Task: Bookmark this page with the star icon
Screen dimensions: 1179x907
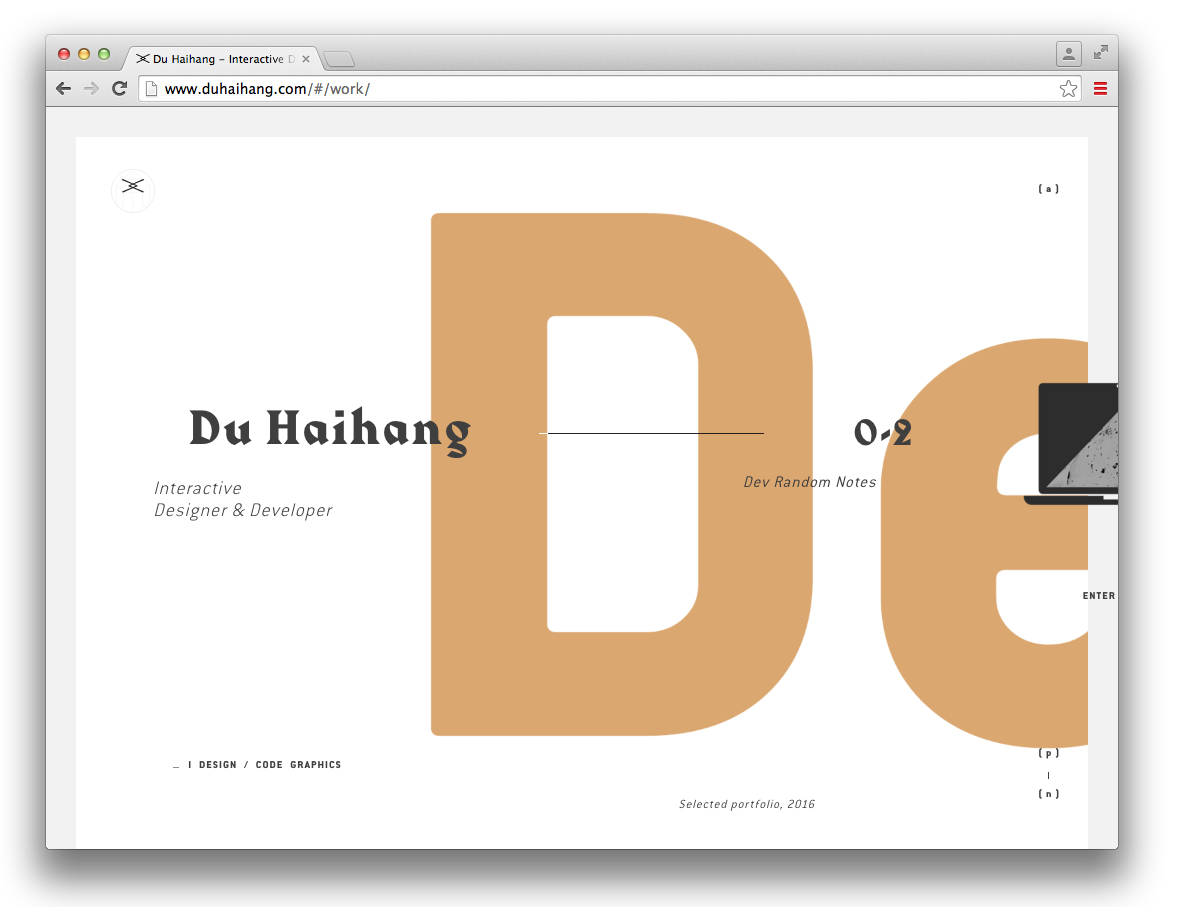Action: pos(1068,89)
